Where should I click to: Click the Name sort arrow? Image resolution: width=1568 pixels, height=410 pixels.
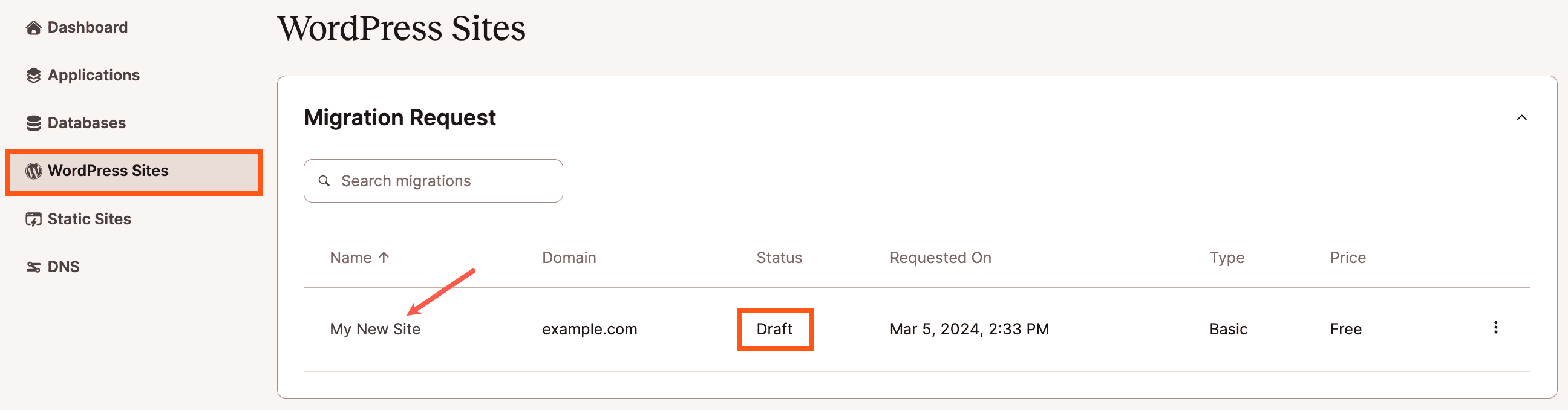(384, 258)
